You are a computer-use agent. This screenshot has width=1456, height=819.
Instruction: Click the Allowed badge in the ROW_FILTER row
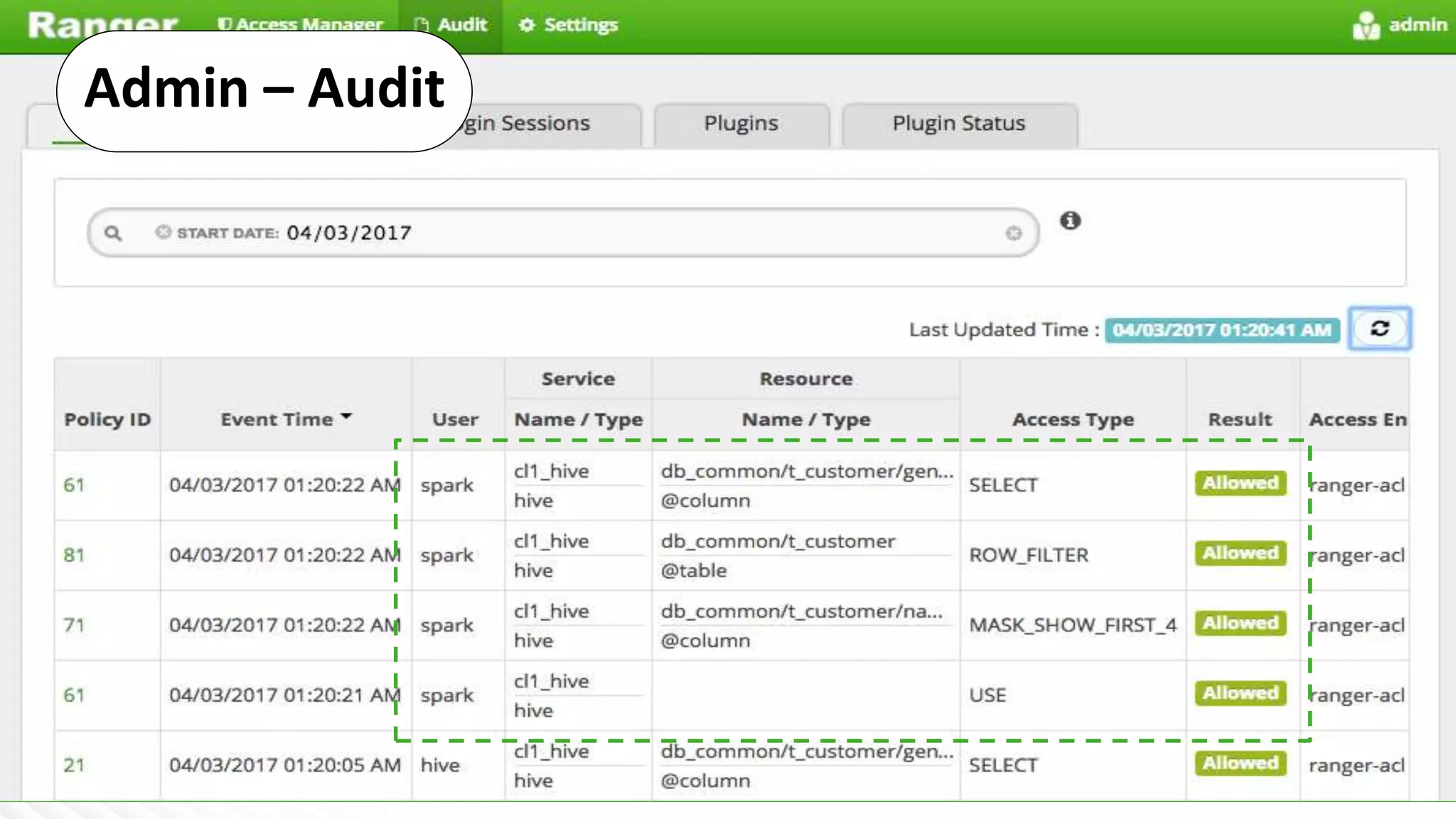pos(1241,553)
